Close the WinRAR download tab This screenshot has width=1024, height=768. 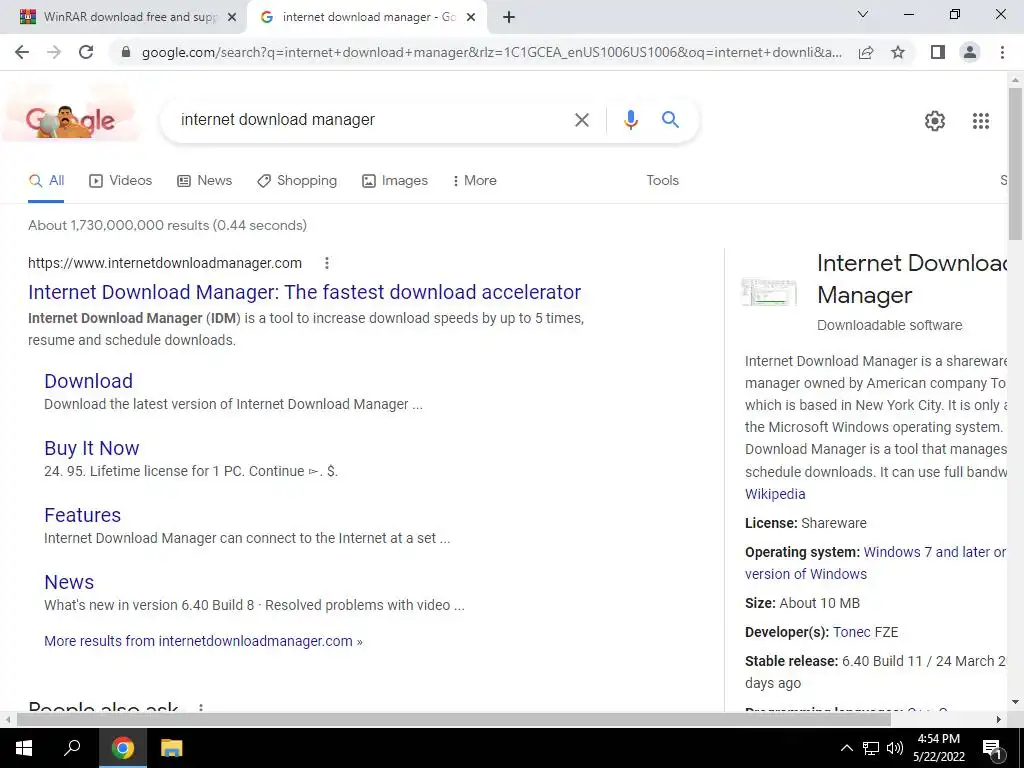231,17
